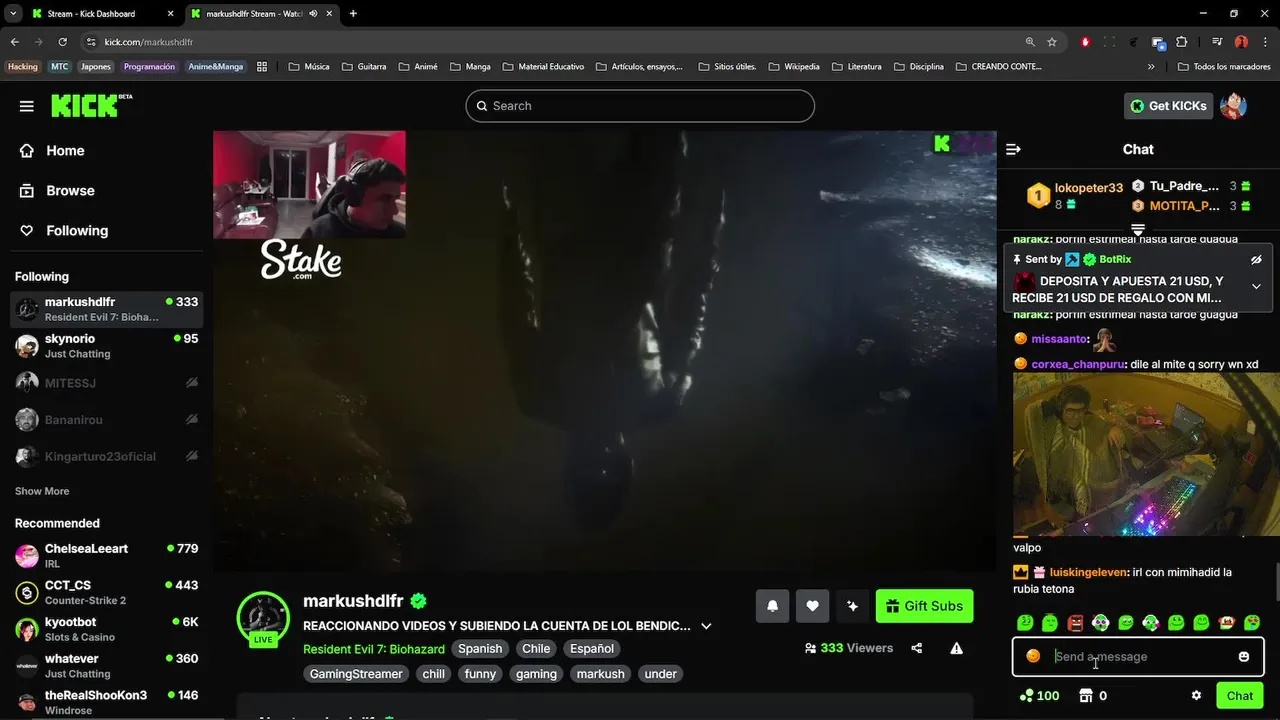Go back in browser history
Screen dimensions: 1280x720
[14, 42]
